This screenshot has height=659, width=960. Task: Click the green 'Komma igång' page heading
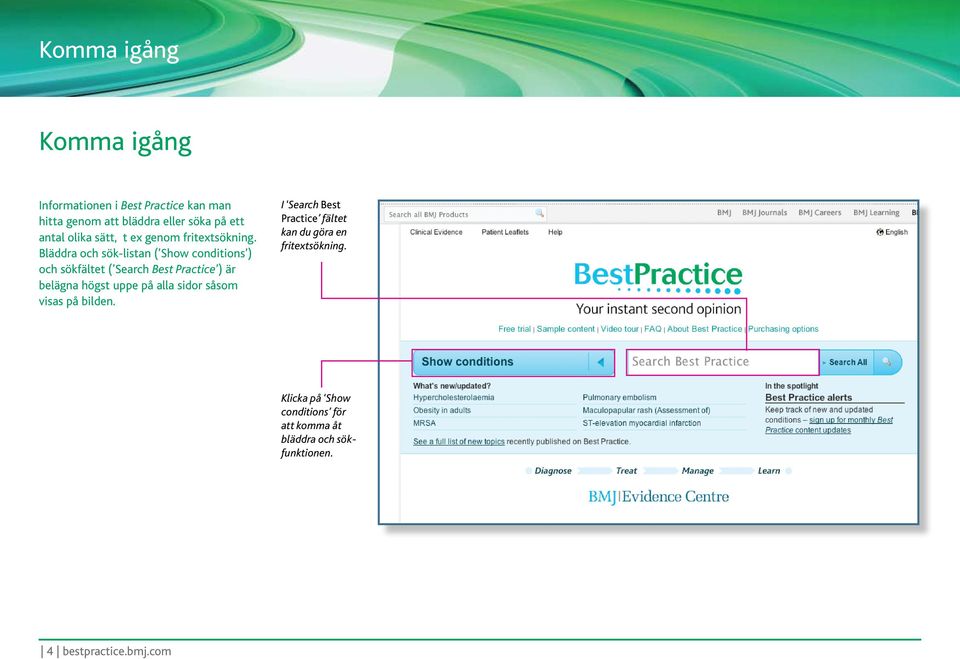coord(115,142)
